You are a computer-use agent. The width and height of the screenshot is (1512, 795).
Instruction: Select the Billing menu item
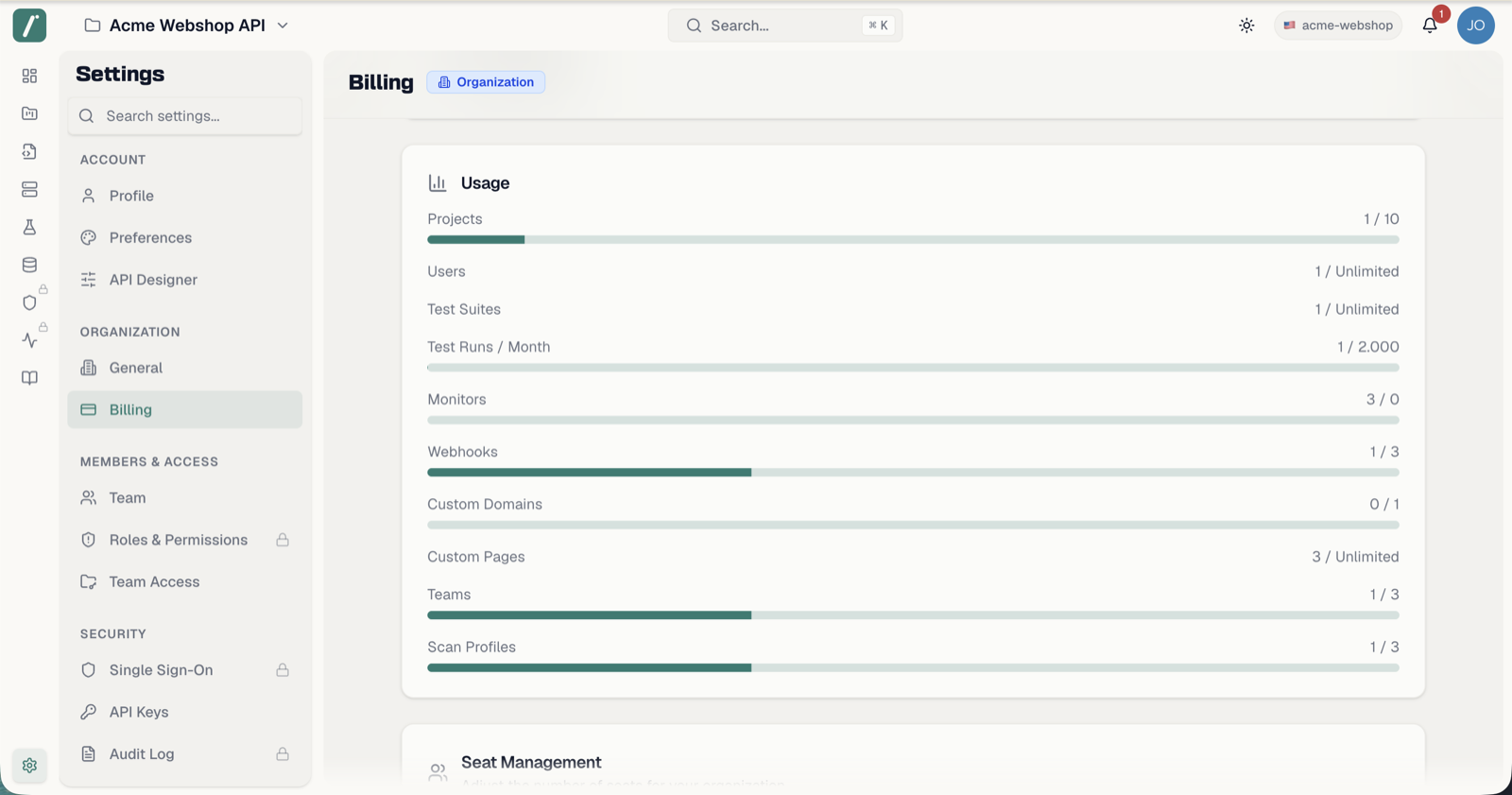(185, 409)
